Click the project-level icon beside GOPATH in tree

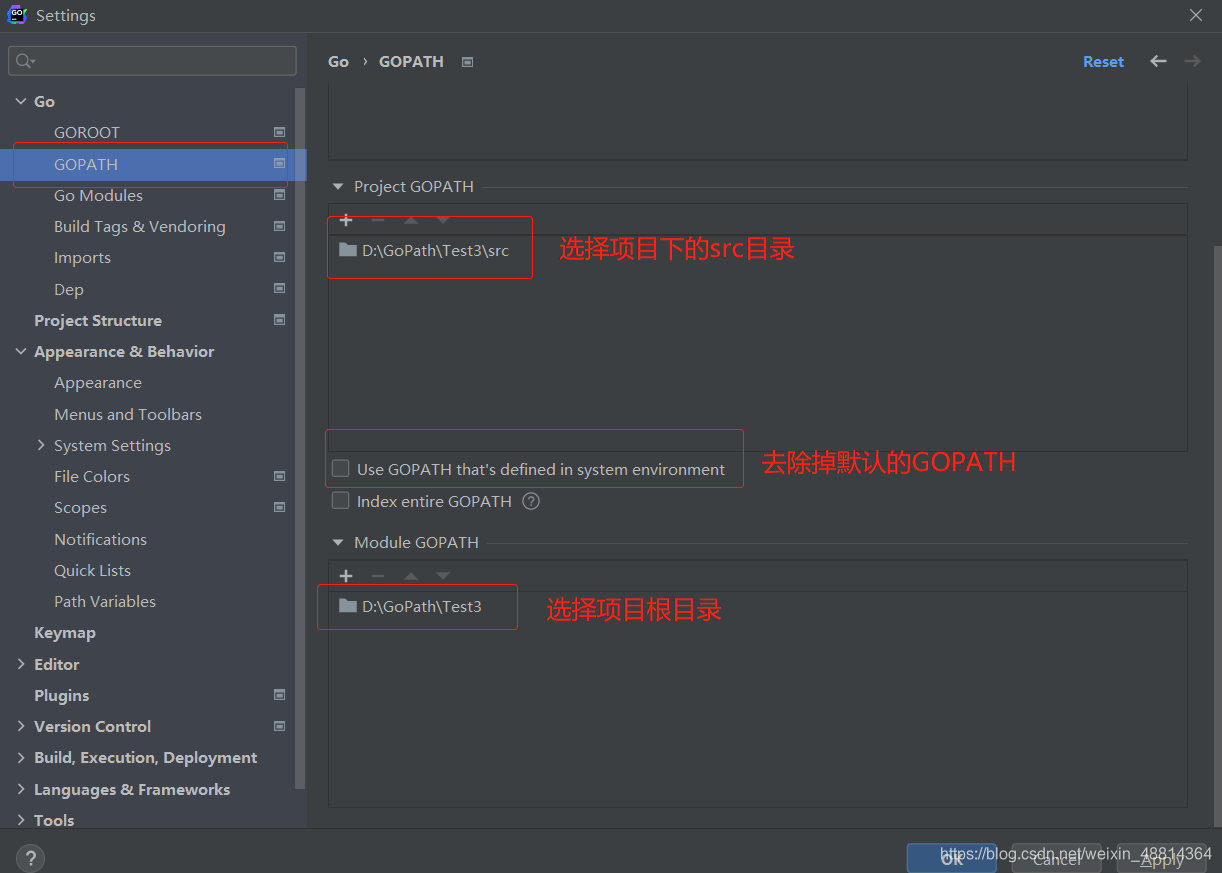coord(280,164)
